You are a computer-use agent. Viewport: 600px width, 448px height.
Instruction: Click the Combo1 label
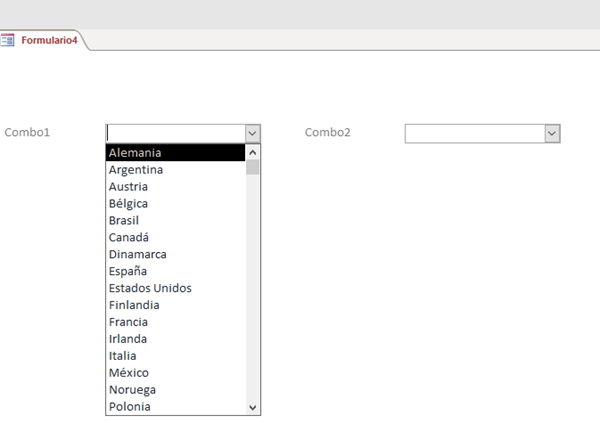coord(27,132)
